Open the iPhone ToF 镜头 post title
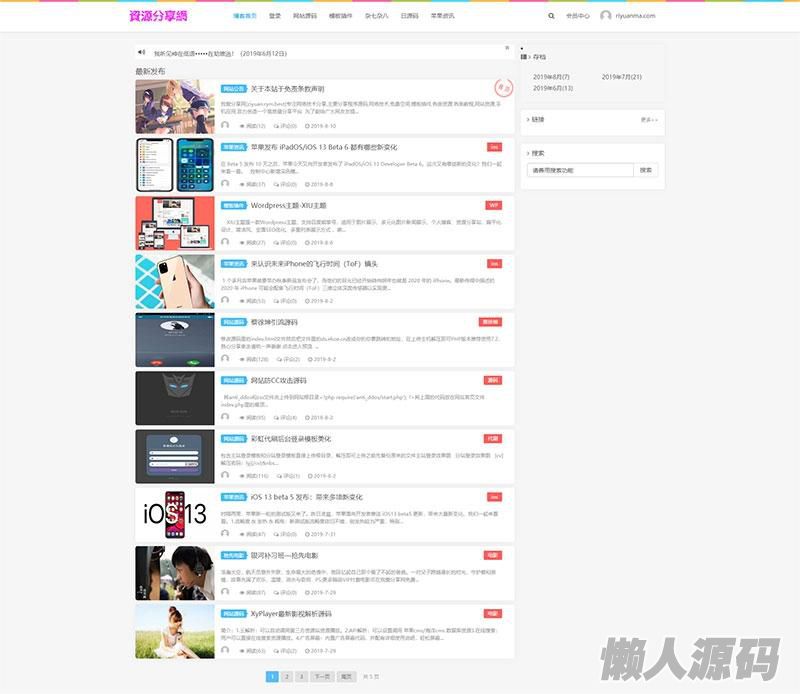This screenshot has width=800, height=694. click(314, 264)
